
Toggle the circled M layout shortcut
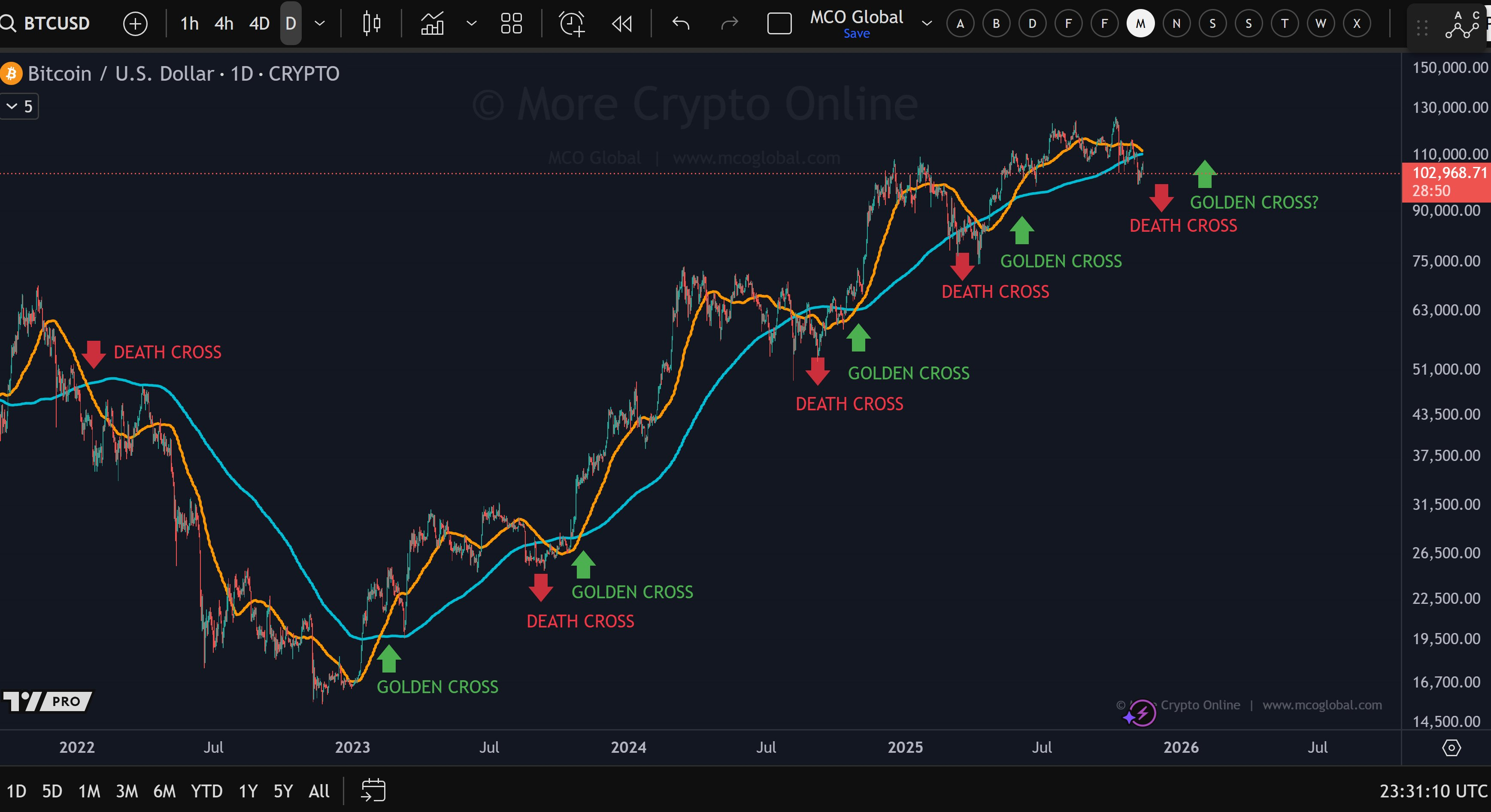(1139, 23)
